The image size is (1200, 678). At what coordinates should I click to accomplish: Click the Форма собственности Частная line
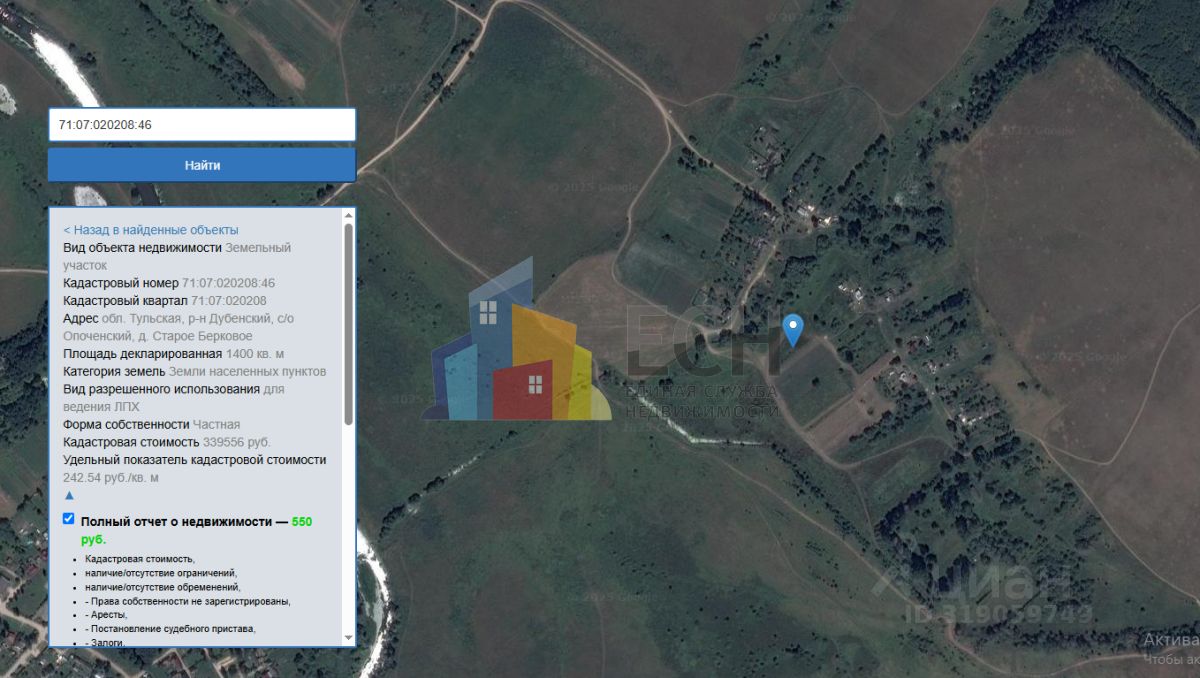tap(152, 424)
